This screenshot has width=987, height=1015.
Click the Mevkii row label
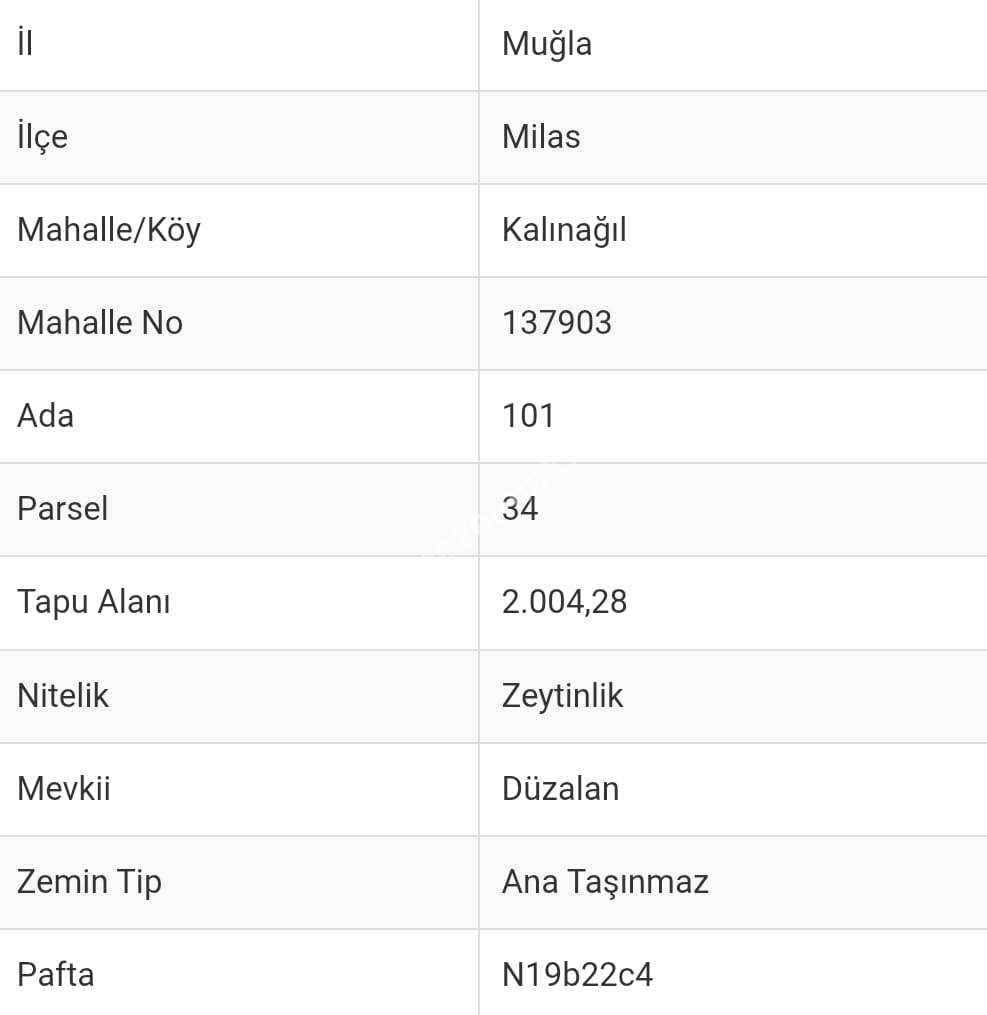(x=64, y=788)
